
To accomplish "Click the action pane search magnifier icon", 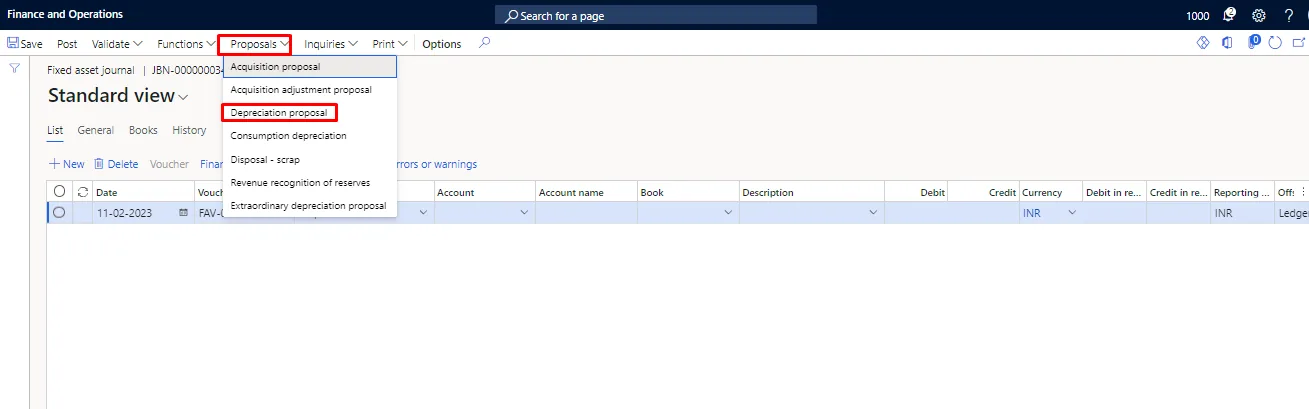I will pyautogui.click(x=485, y=43).
